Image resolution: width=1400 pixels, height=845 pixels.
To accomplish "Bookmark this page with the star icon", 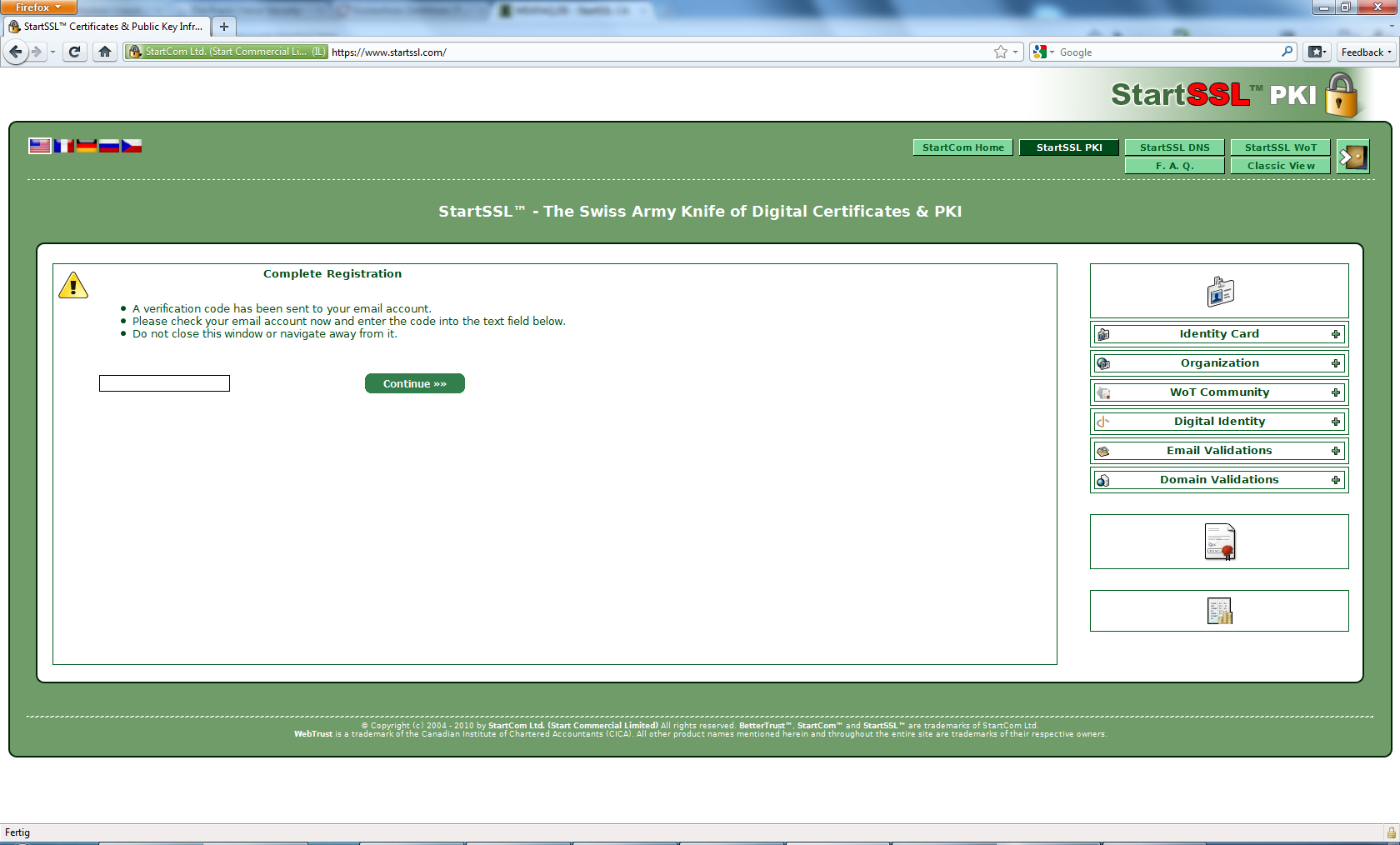I will 1001,52.
